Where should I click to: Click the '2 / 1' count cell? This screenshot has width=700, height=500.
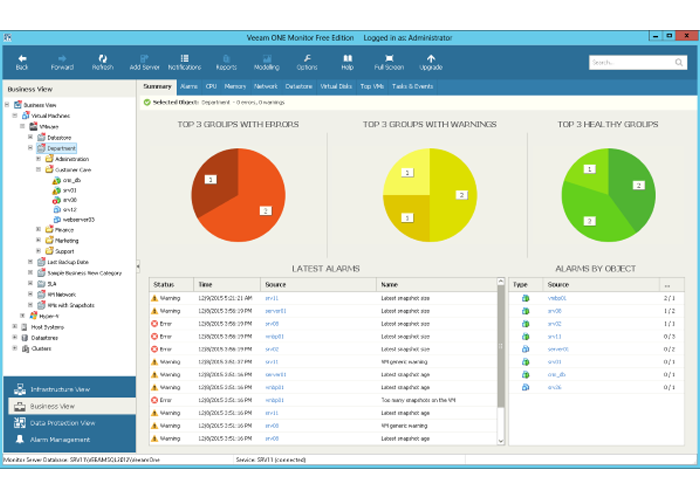click(x=669, y=298)
